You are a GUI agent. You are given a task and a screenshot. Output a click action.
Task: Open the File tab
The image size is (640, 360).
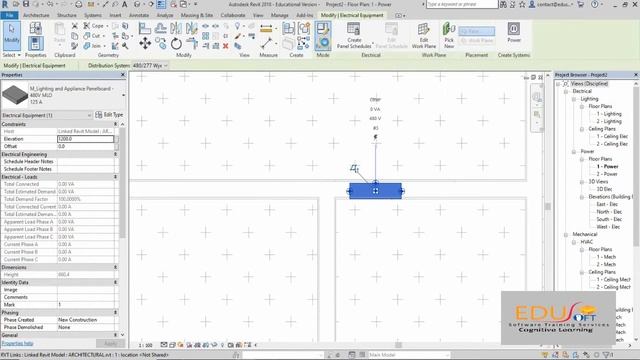click(x=9, y=15)
